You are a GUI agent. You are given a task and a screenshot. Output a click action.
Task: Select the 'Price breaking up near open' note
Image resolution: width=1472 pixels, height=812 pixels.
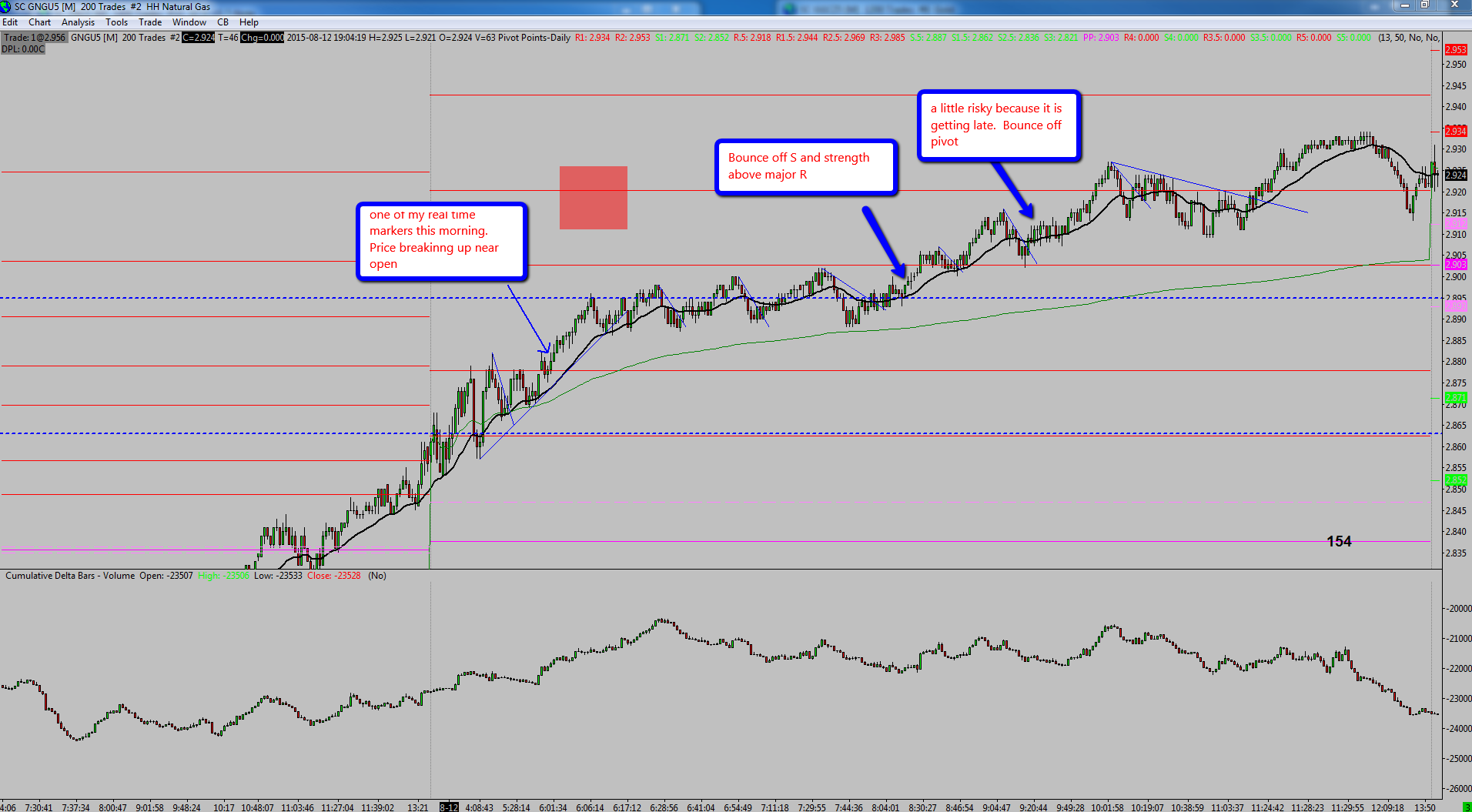[x=442, y=242]
